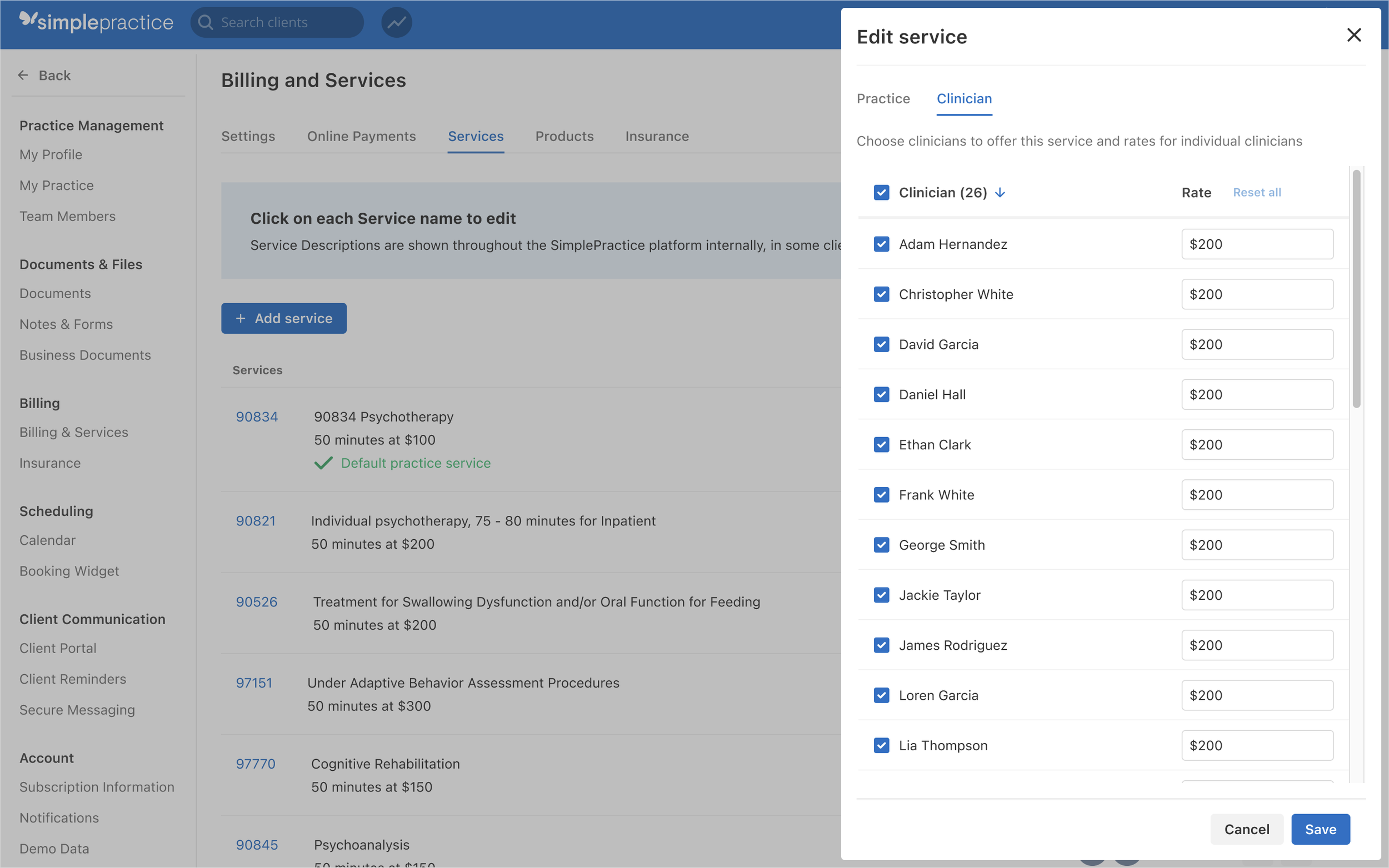1389x868 pixels.
Task: Open service code 97151
Action: tap(254, 683)
